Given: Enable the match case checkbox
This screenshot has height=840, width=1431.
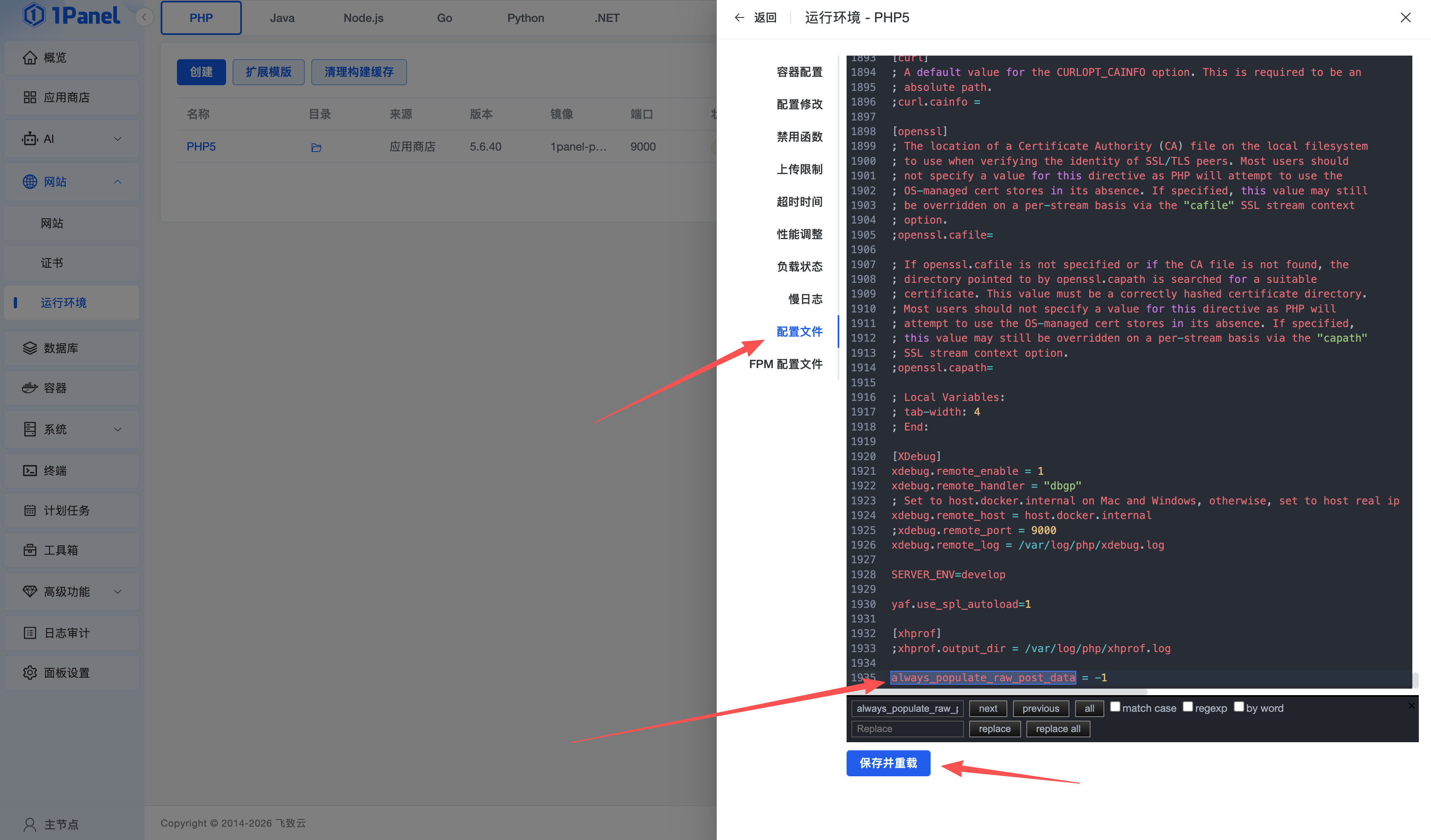Looking at the screenshot, I should click(x=1115, y=706).
